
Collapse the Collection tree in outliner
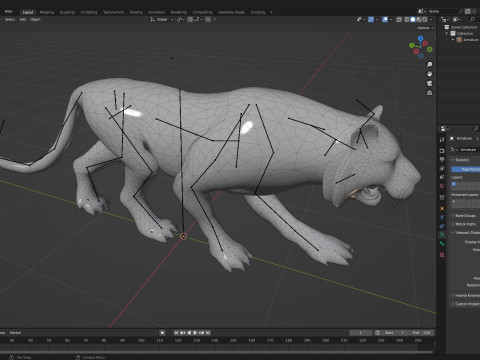447,33
